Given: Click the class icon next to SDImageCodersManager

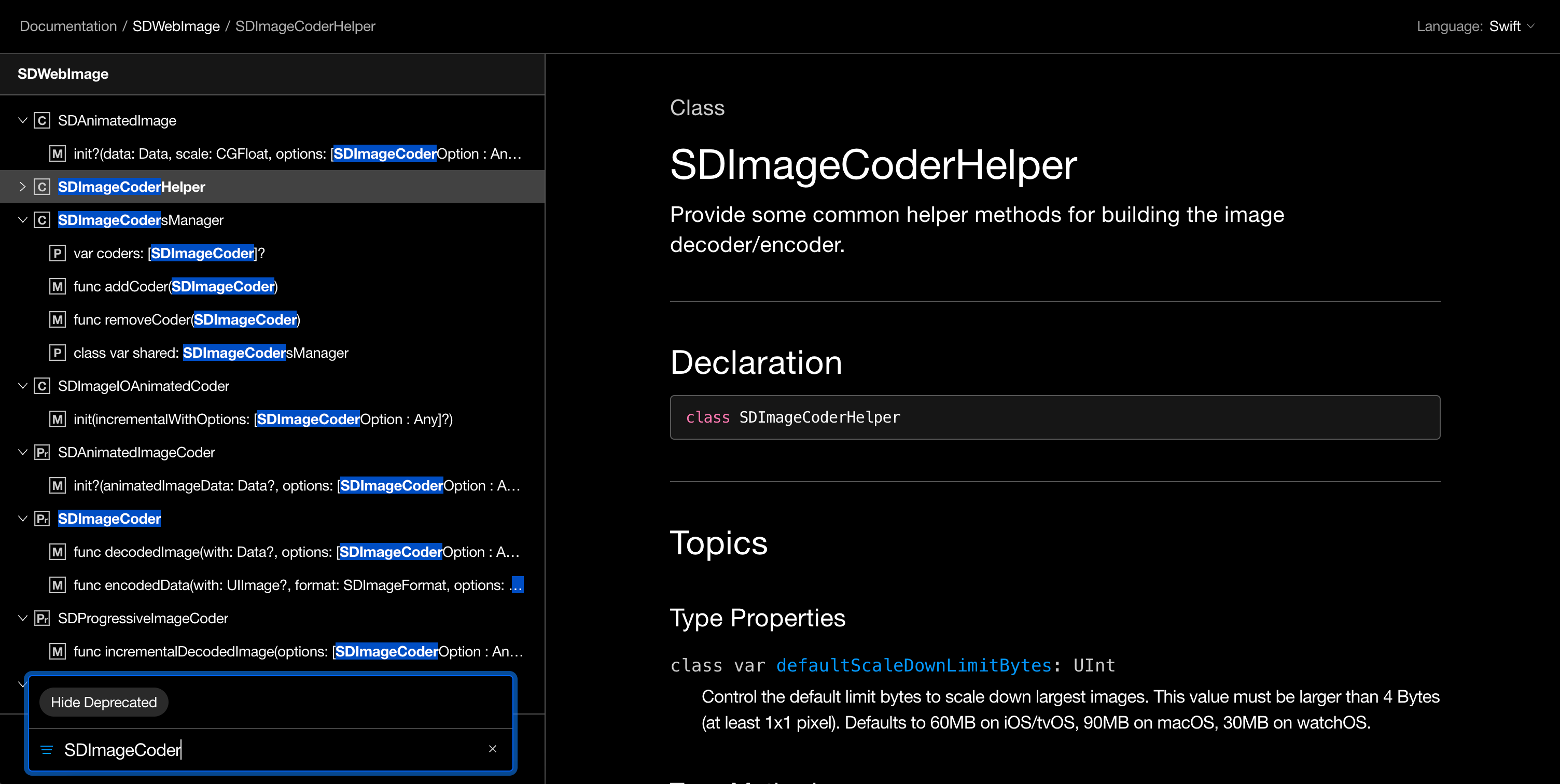Looking at the screenshot, I should point(41,220).
